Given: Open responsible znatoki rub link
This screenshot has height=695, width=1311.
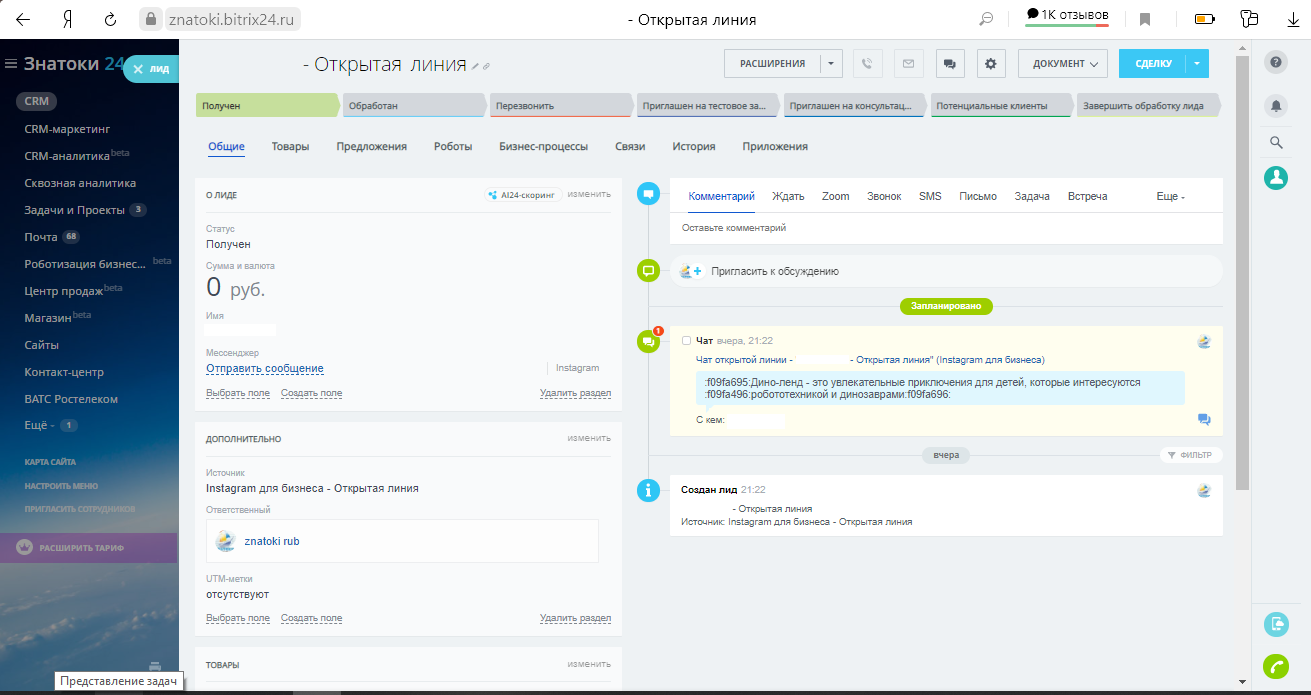Looking at the screenshot, I should [x=272, y=541].
